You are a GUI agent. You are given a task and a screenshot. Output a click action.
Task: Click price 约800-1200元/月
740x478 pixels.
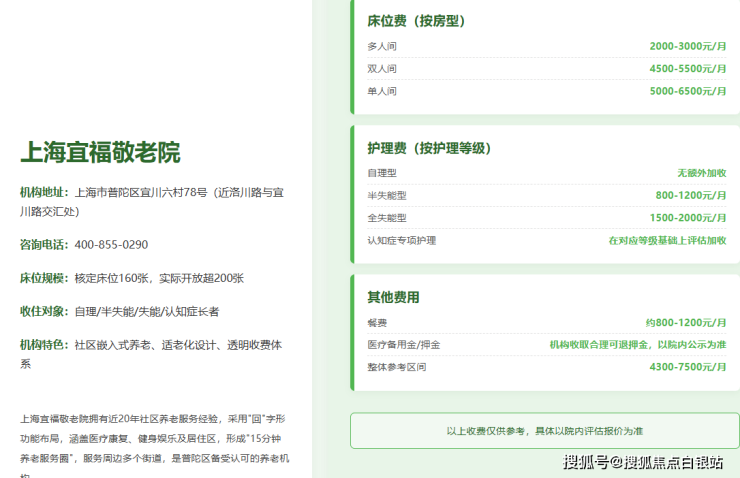(x=686, y=323)
